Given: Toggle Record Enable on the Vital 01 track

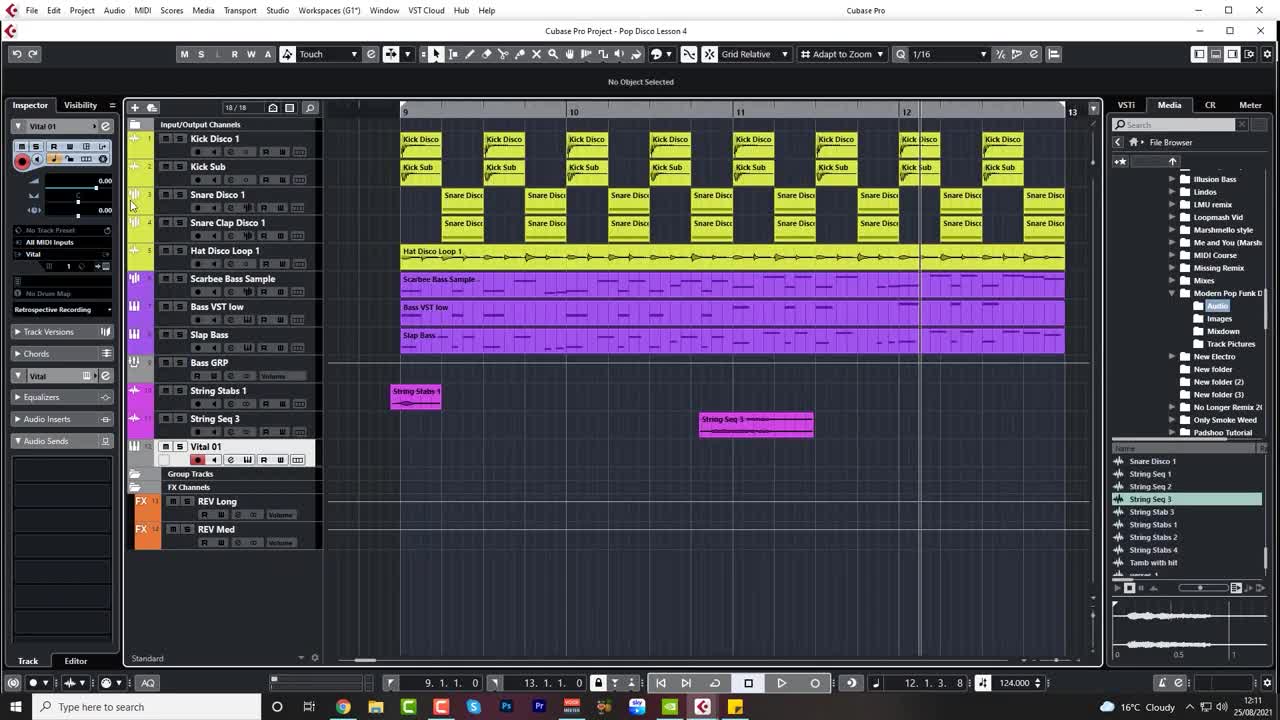Looking at the screenshot, I should [197, 460].
